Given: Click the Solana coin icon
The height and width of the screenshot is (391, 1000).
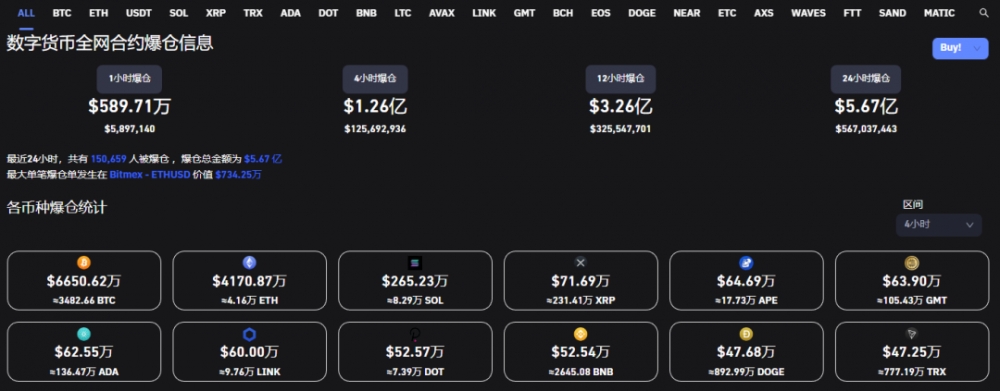Looking at the screenshot, I should 415,263.
